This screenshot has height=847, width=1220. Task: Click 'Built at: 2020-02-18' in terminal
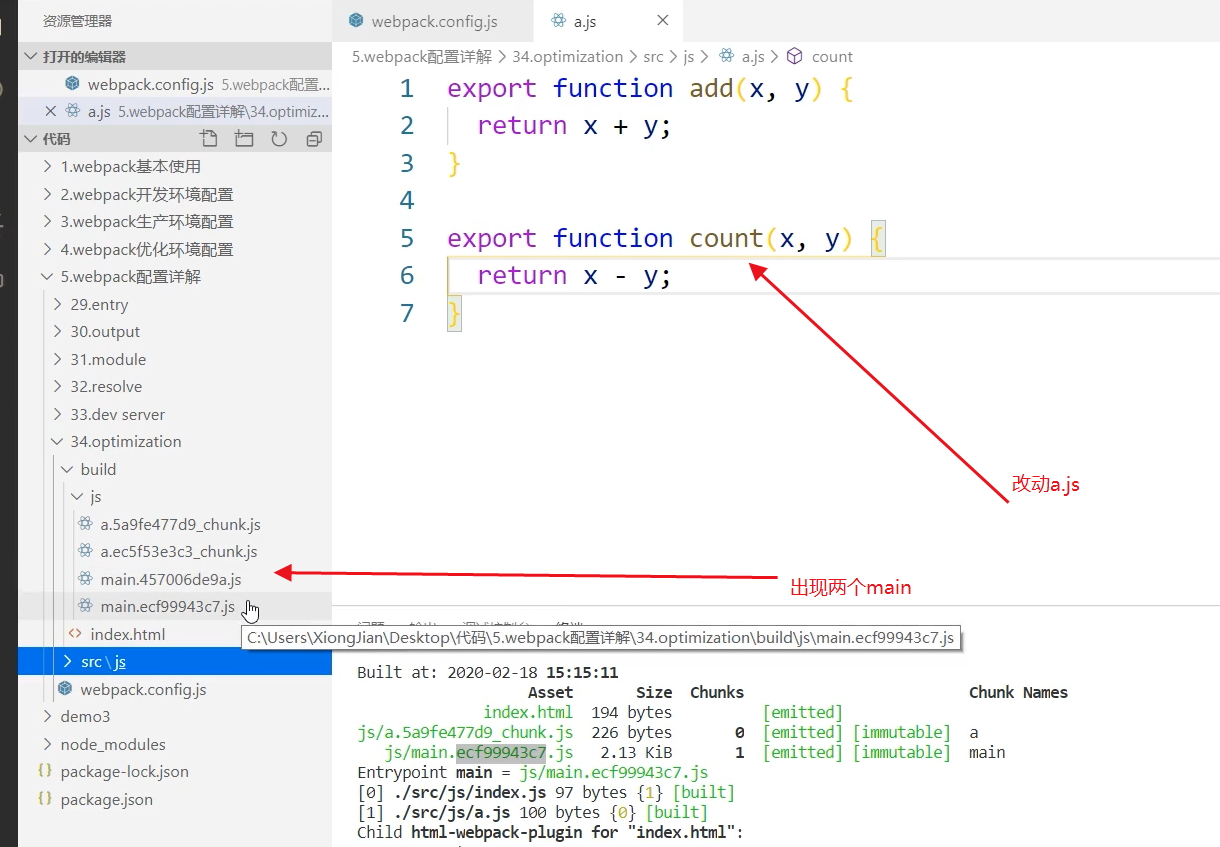[449, 672]
